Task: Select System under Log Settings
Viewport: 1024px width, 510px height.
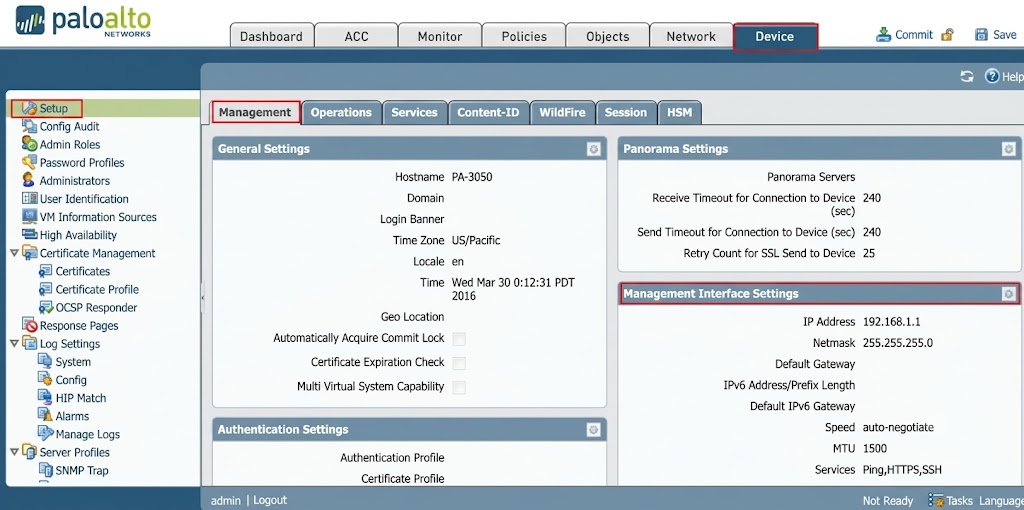Action: point(73,362)
